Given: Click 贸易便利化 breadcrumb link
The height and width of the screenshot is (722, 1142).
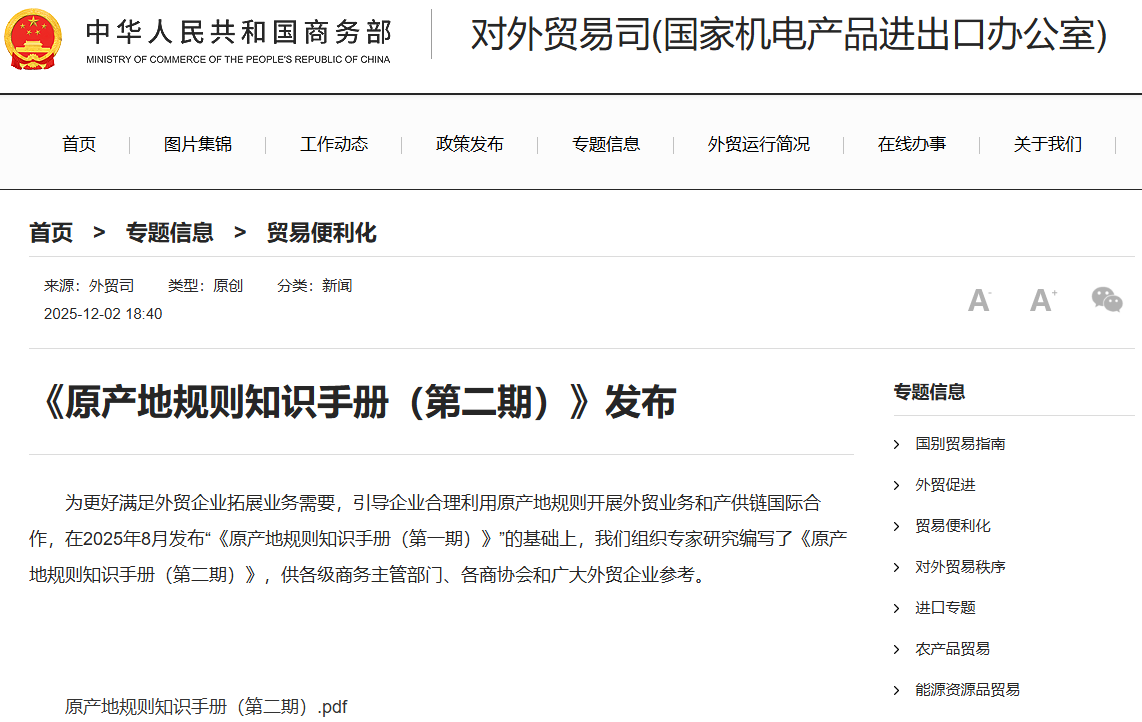Looking at the screenshot, I should pyautogui.click(x=321, y=233).
